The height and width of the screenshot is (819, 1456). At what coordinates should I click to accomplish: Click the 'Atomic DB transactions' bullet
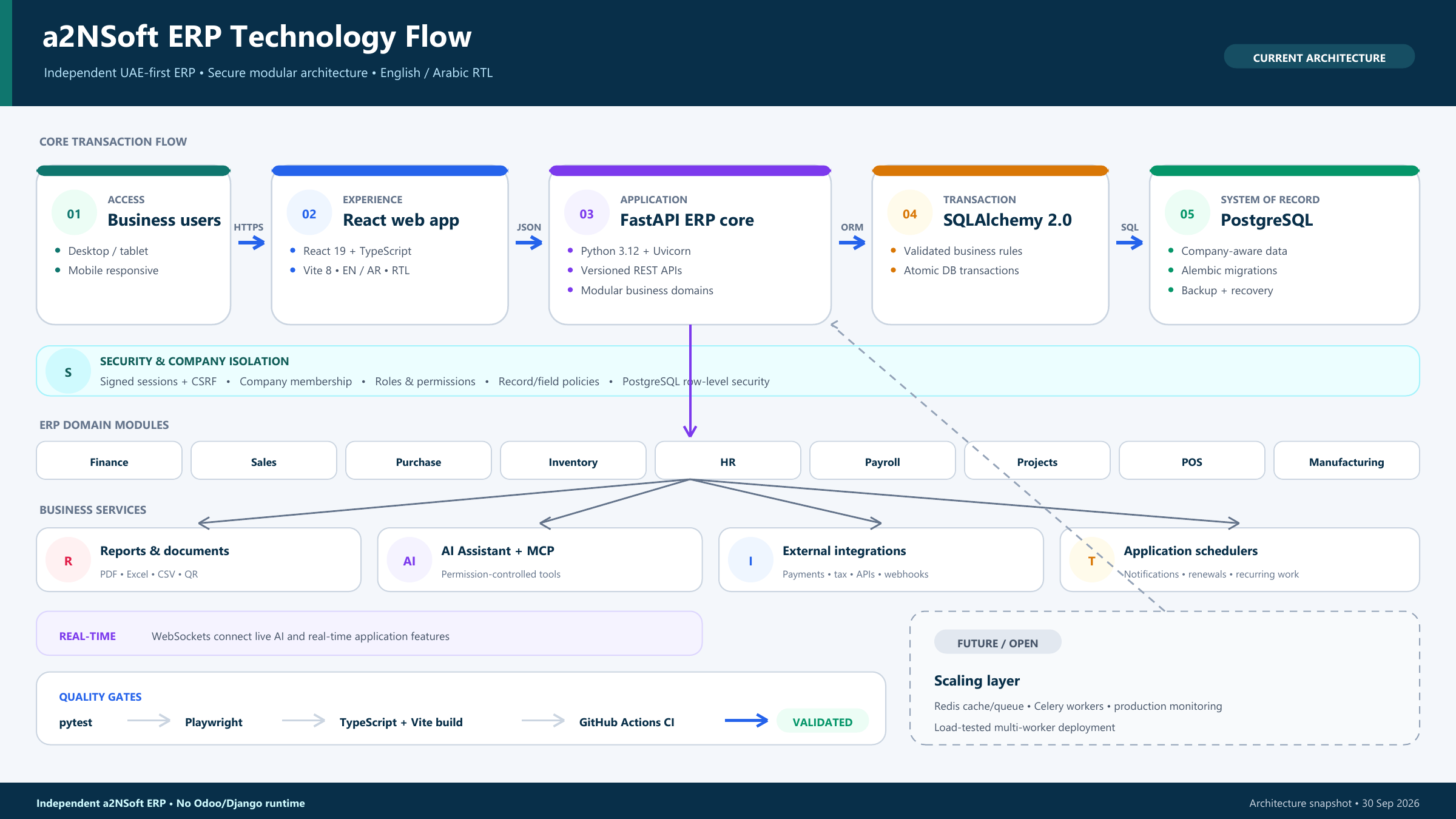click(961, 270)
